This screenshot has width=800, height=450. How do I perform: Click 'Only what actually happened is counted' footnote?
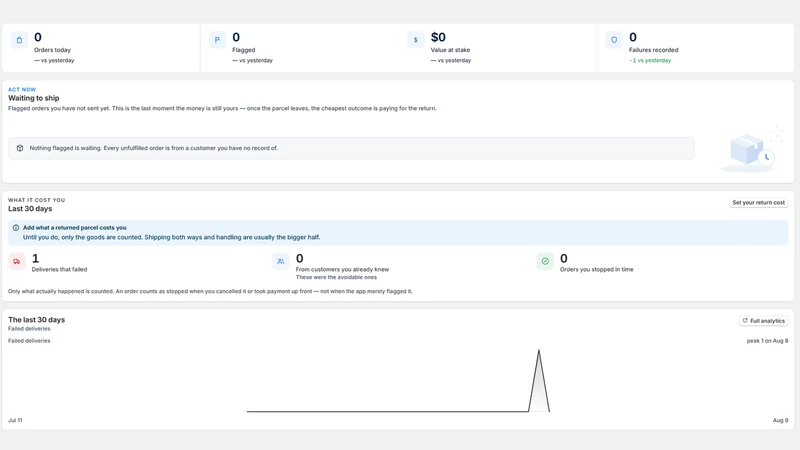(x=210, y=291)
